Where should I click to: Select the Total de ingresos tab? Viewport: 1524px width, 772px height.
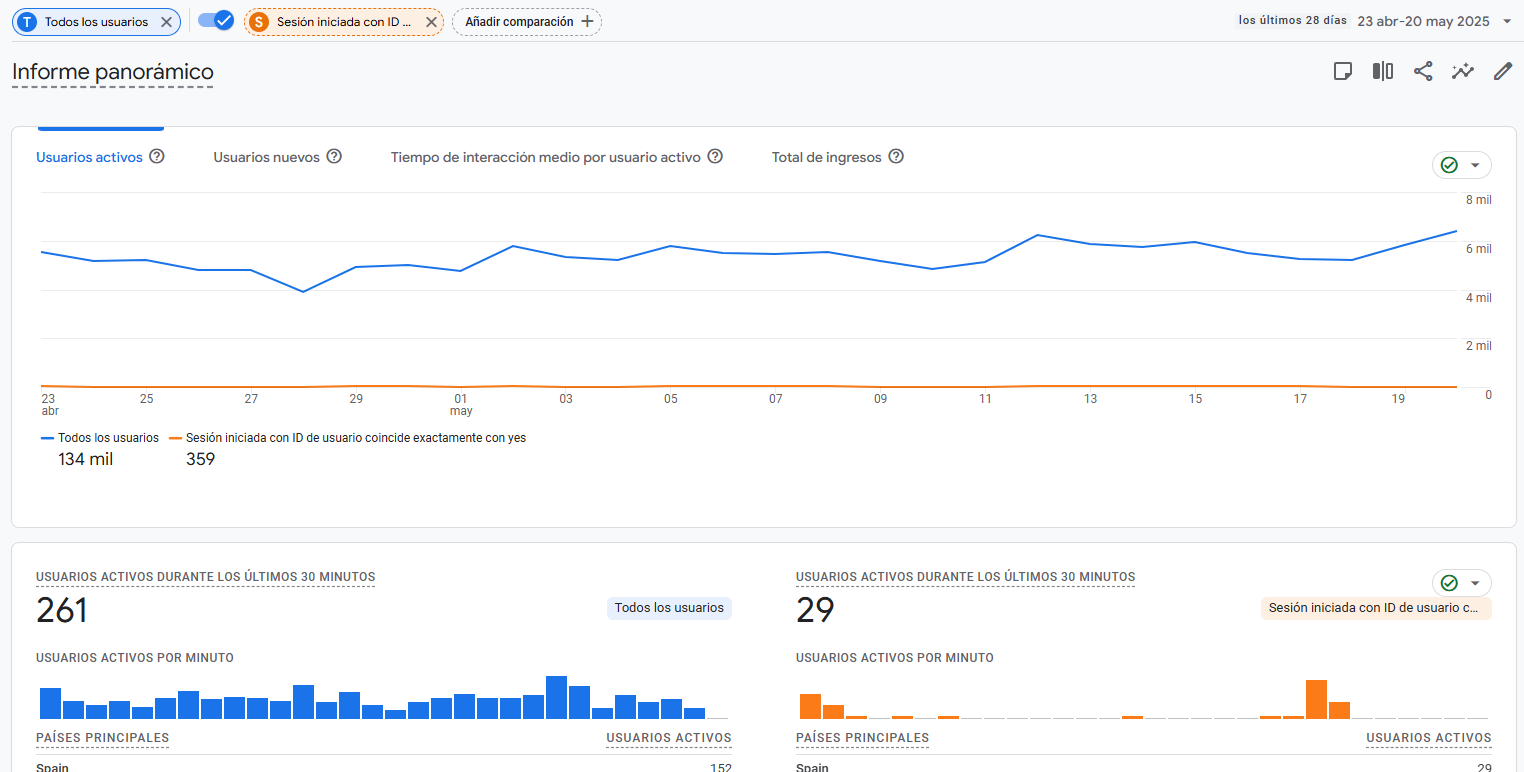[x=826, y=157]
